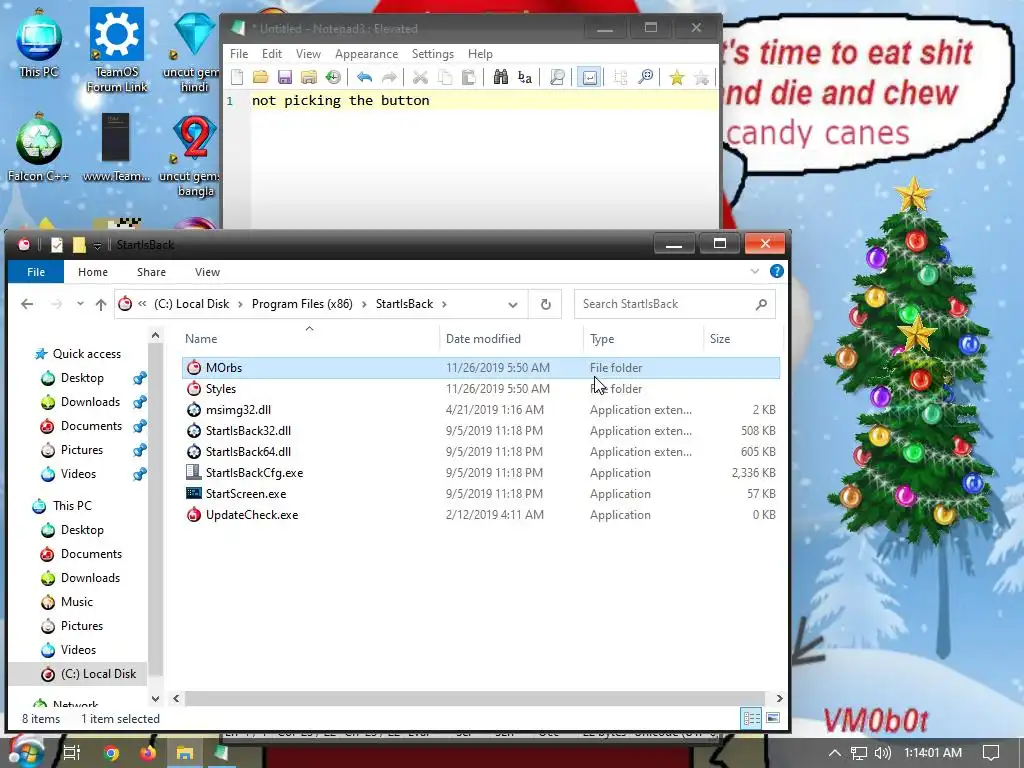Image resolution: width=1024 pixels, height=768 pixels.
Task: Click (C:) Local Disk breadcrumb in address bar
Action: [191, 304]
